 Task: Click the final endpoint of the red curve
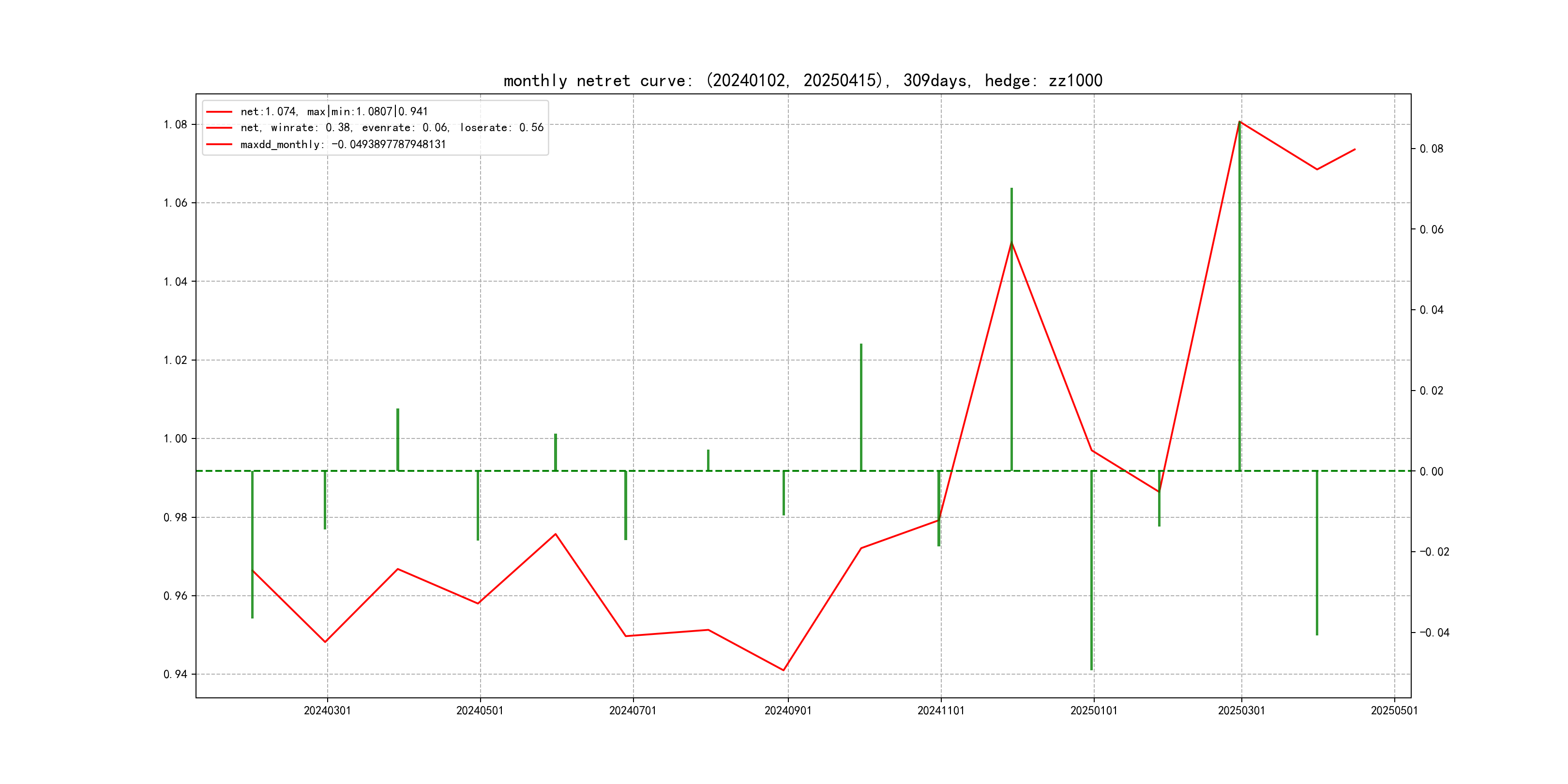coord(1355,149)
